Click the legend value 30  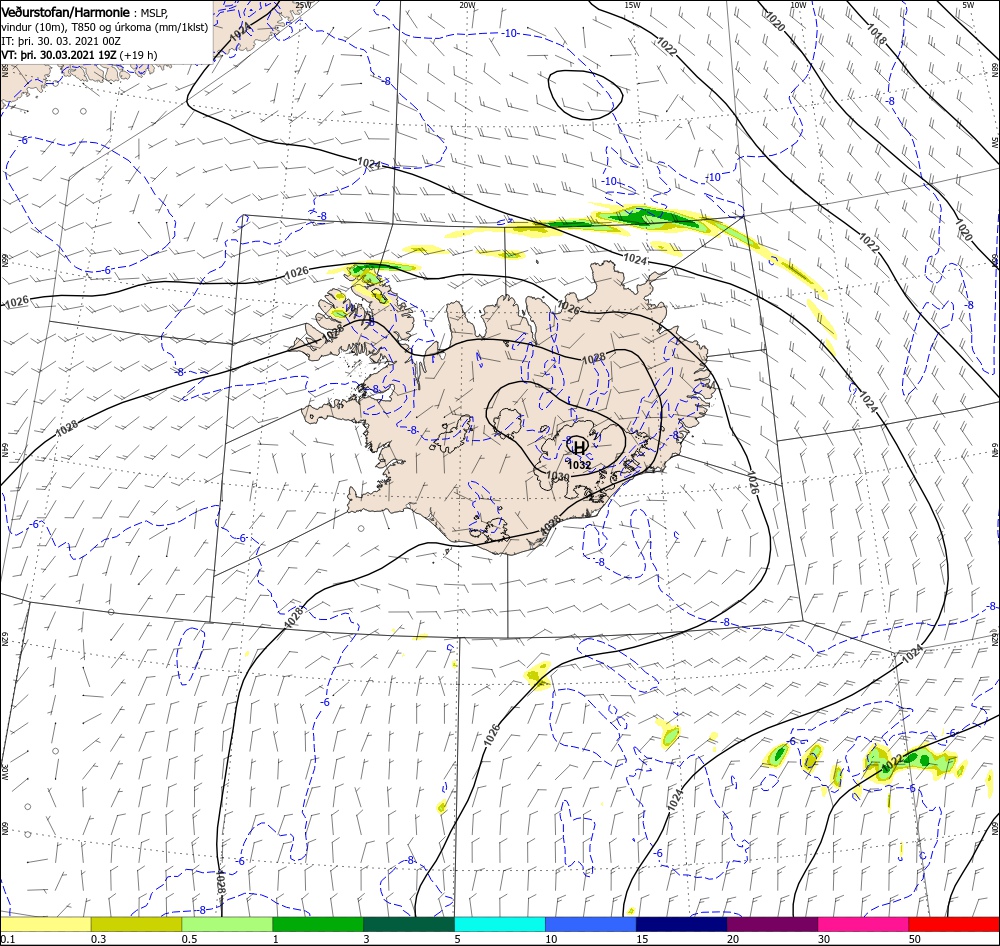click(x=824, y=938)
